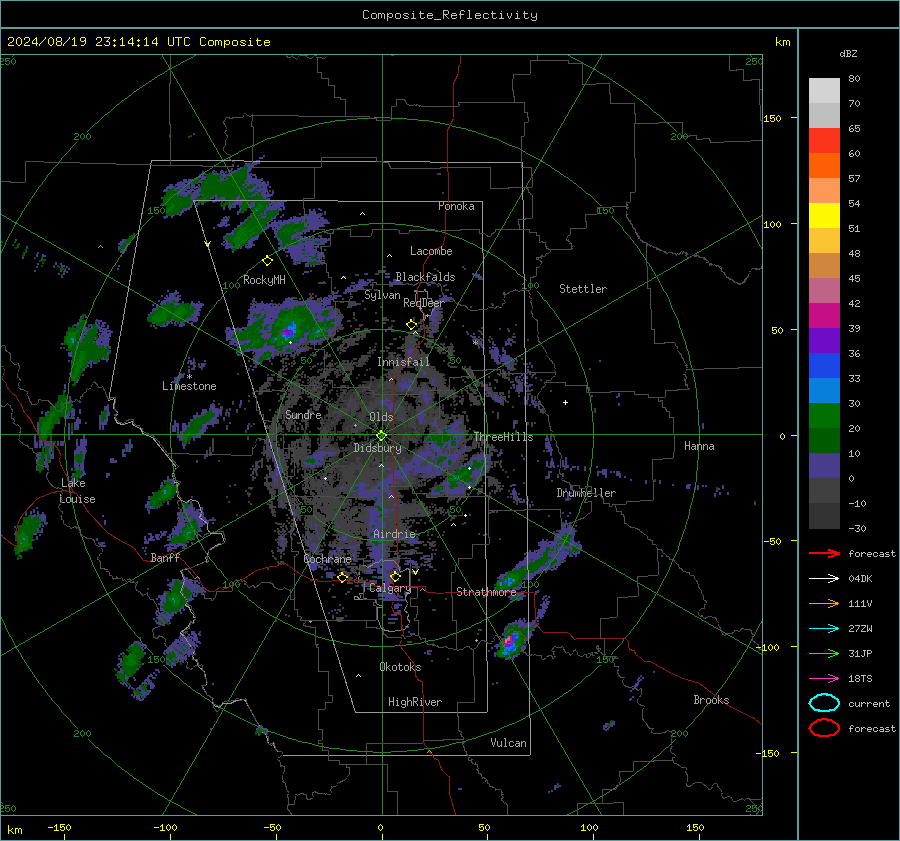900x841 pixels.
Task: Pick the slate purple 10-0 dBZ swatch
Action: tap(824, 466)
